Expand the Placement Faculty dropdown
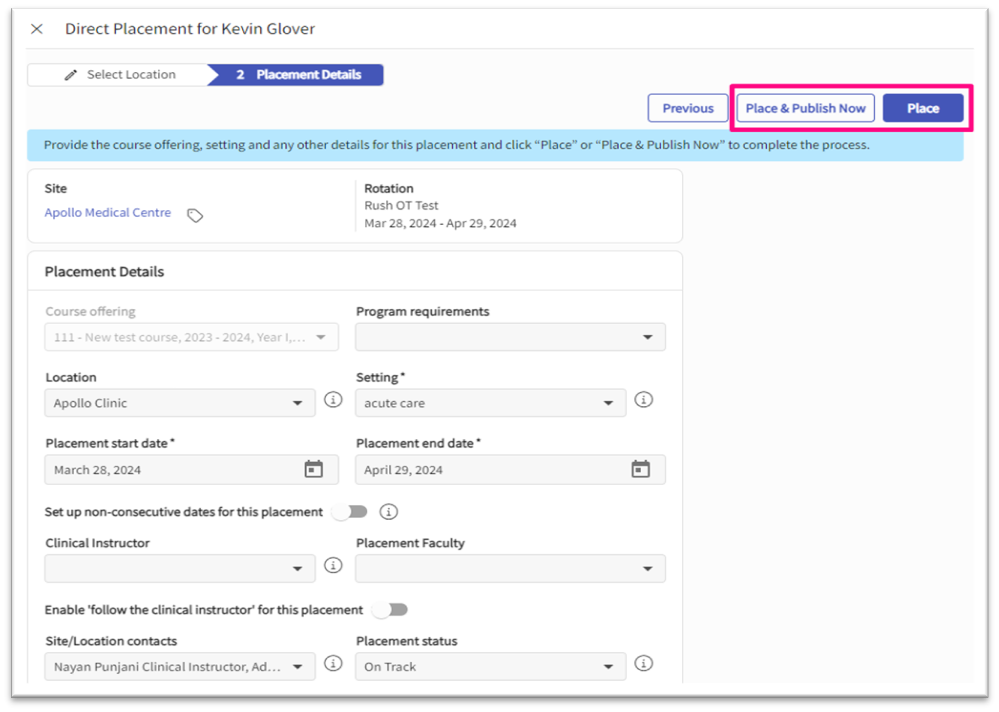Image resolution: width=999 pixels, height=712 pixels. pos(510,568)
